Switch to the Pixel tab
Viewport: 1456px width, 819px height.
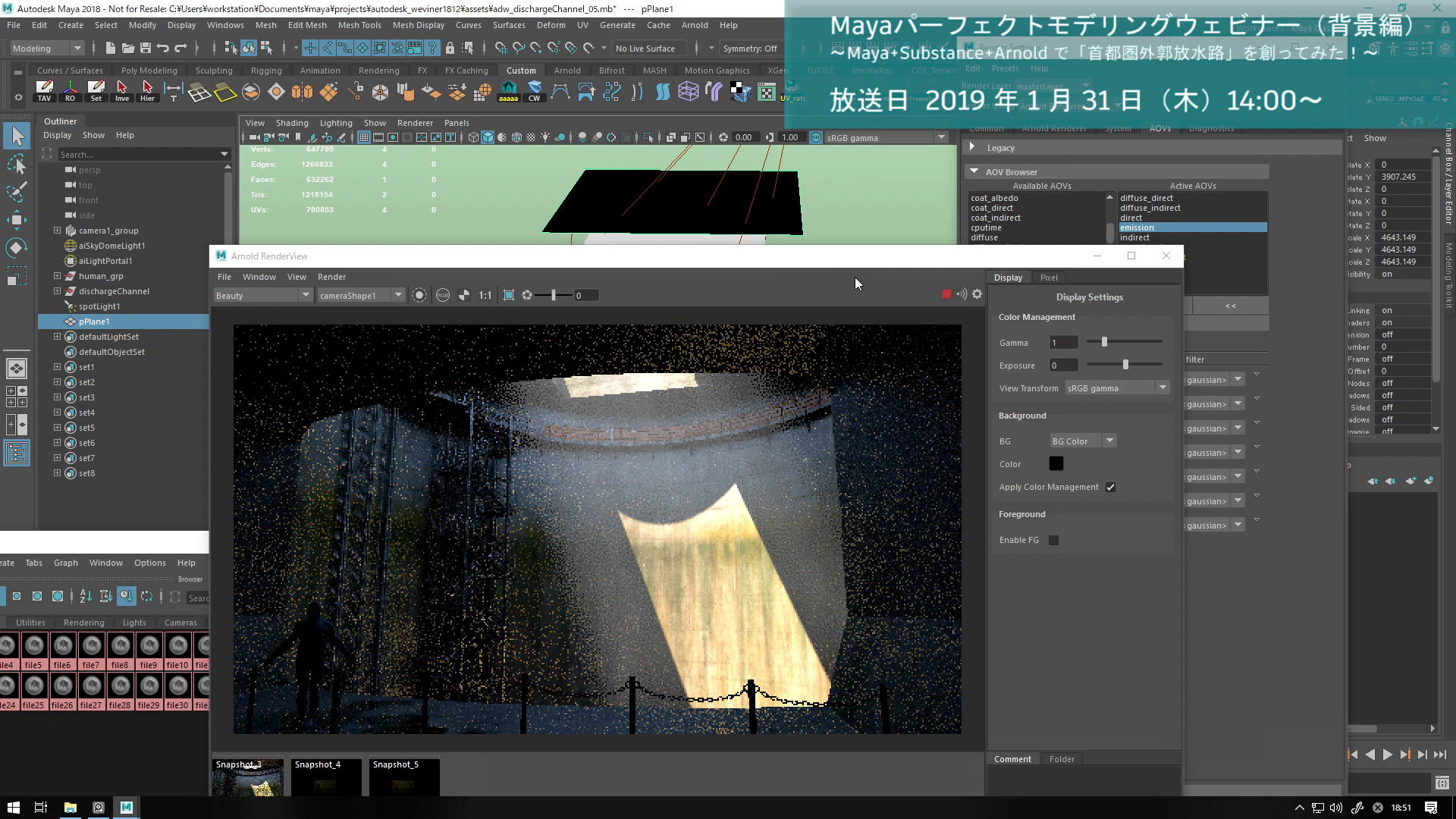tap(1049, 278)
